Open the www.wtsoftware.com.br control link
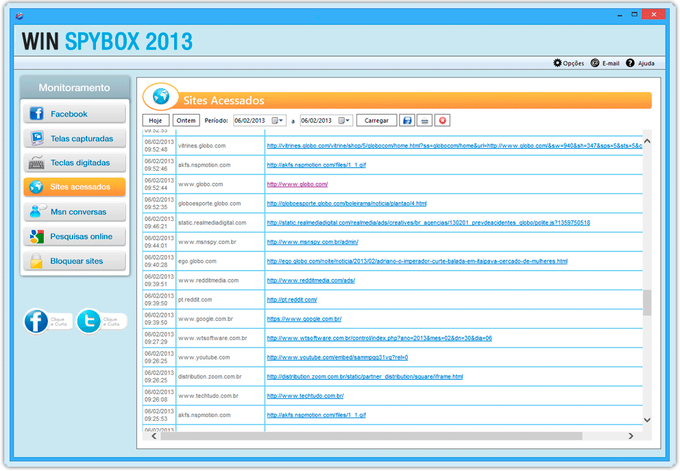This screenshot has width=680, height=471. click(x=379, y=338)
